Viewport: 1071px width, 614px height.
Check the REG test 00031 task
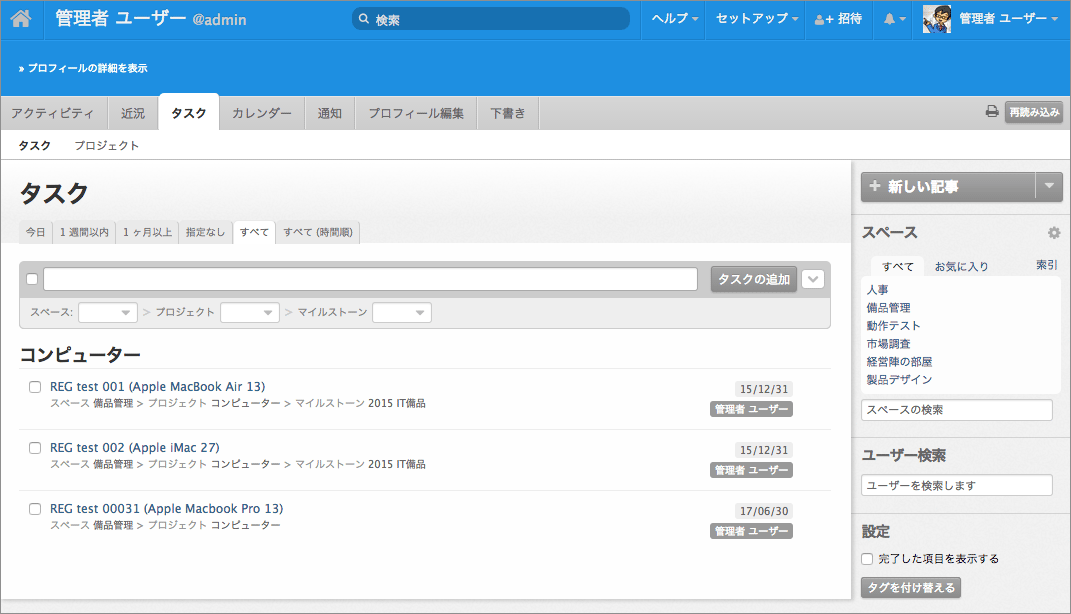coord(35,509)
